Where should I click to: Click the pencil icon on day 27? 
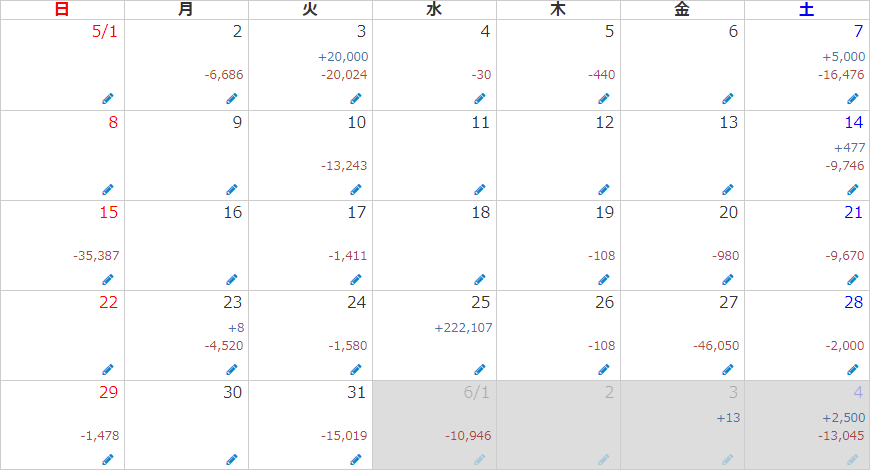(x=727, y=369)
